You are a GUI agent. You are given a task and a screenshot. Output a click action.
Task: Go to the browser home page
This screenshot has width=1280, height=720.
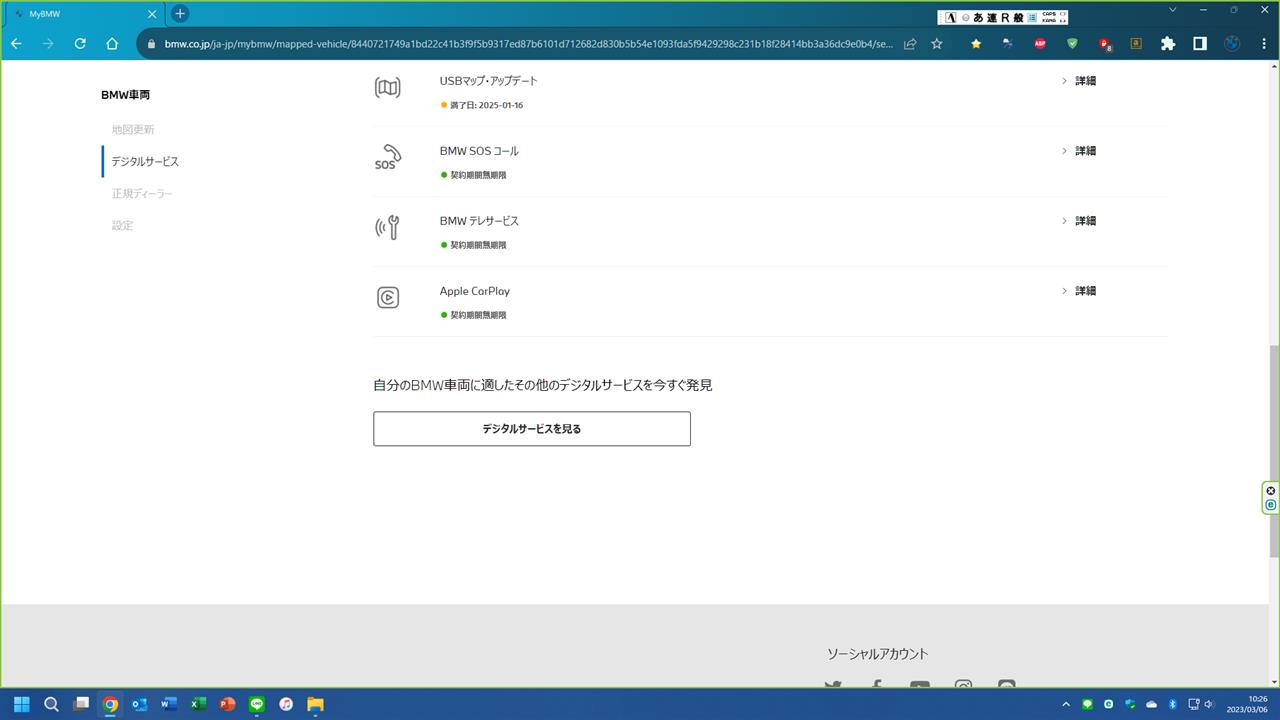[112, 44]
